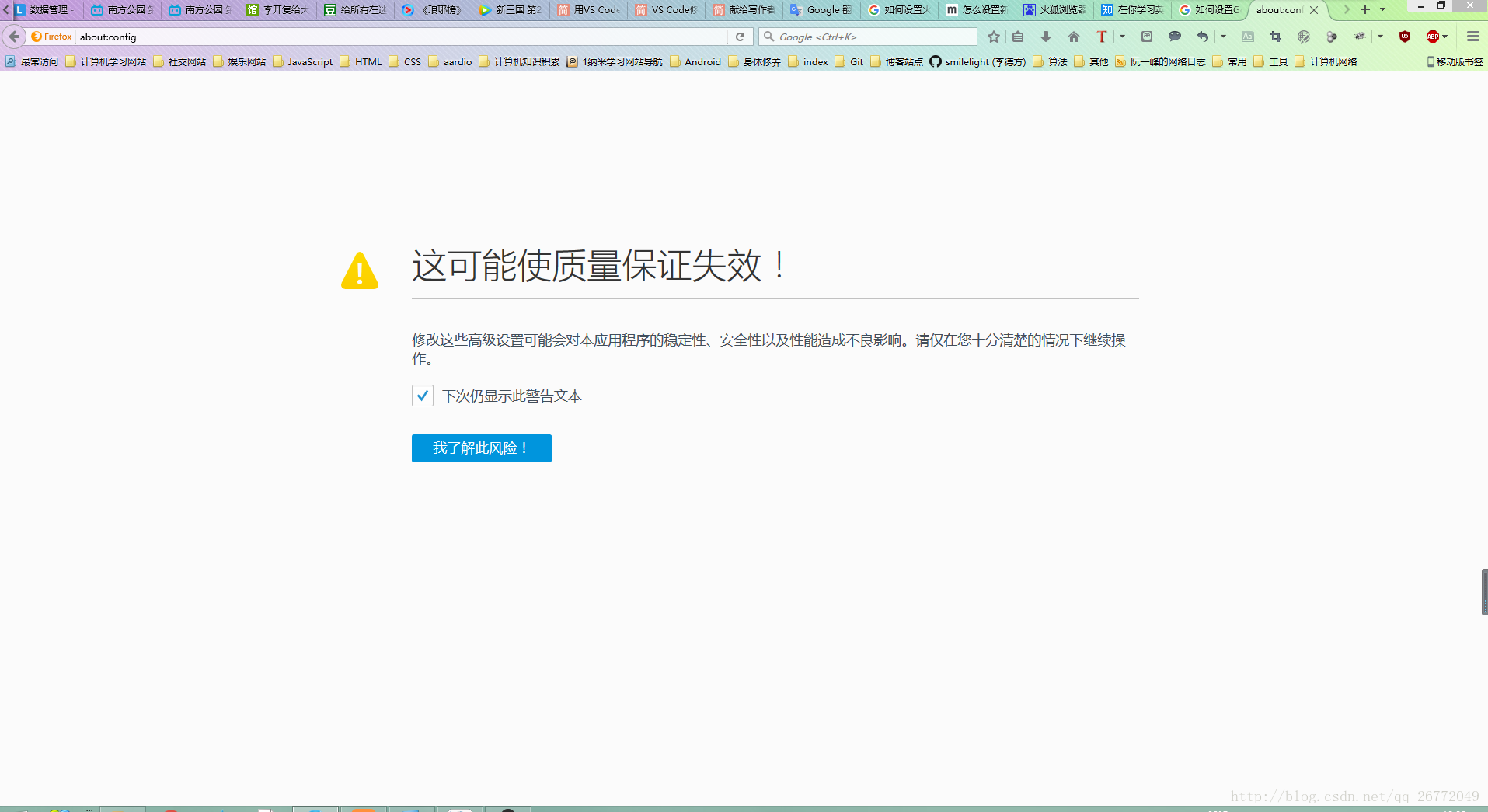Switch to the 数据管理 tab
This screenshot has height=812, width=1488.
44,10
